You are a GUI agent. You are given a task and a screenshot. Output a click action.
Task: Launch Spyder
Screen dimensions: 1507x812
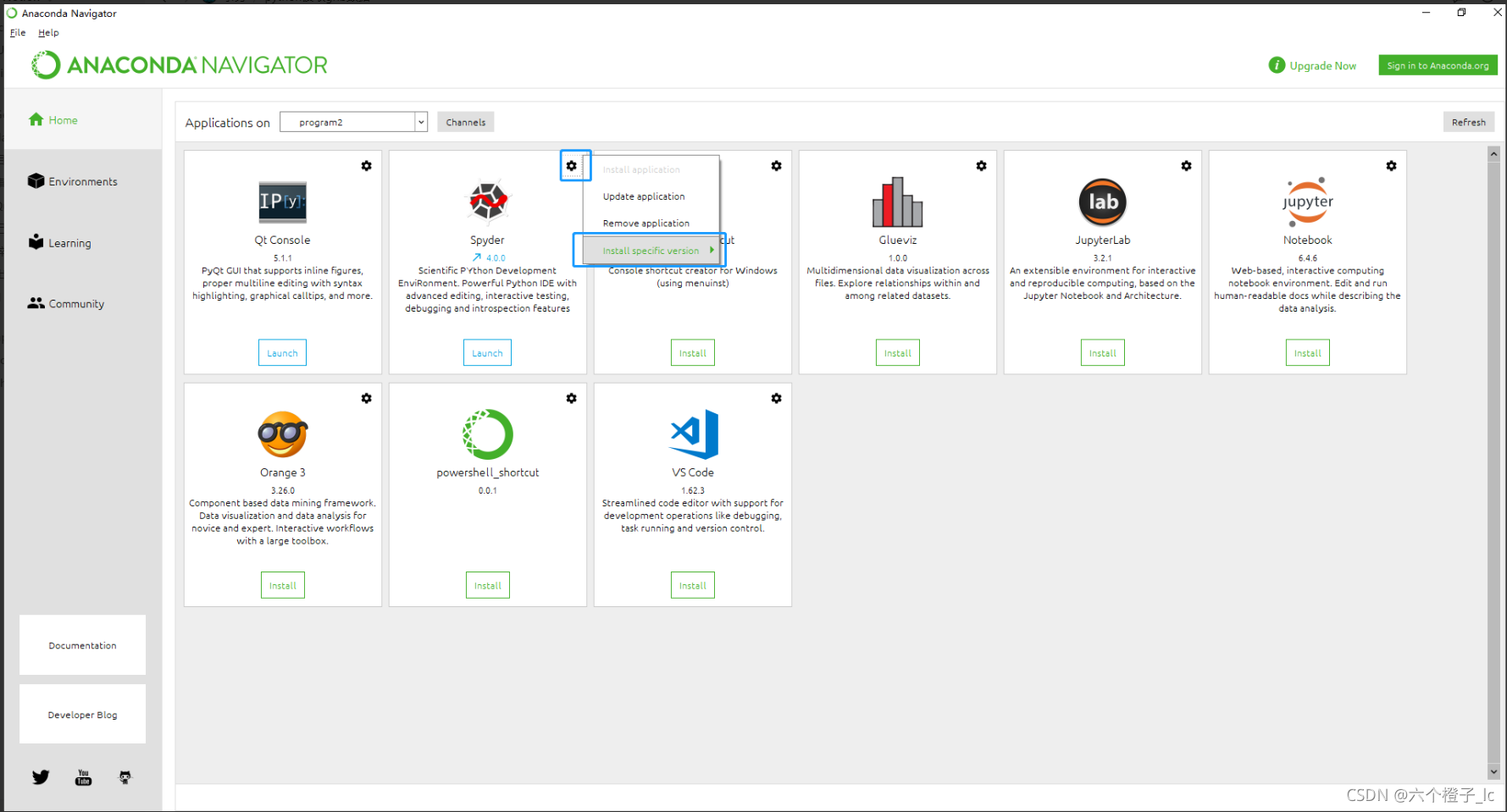tap(487, 353)
